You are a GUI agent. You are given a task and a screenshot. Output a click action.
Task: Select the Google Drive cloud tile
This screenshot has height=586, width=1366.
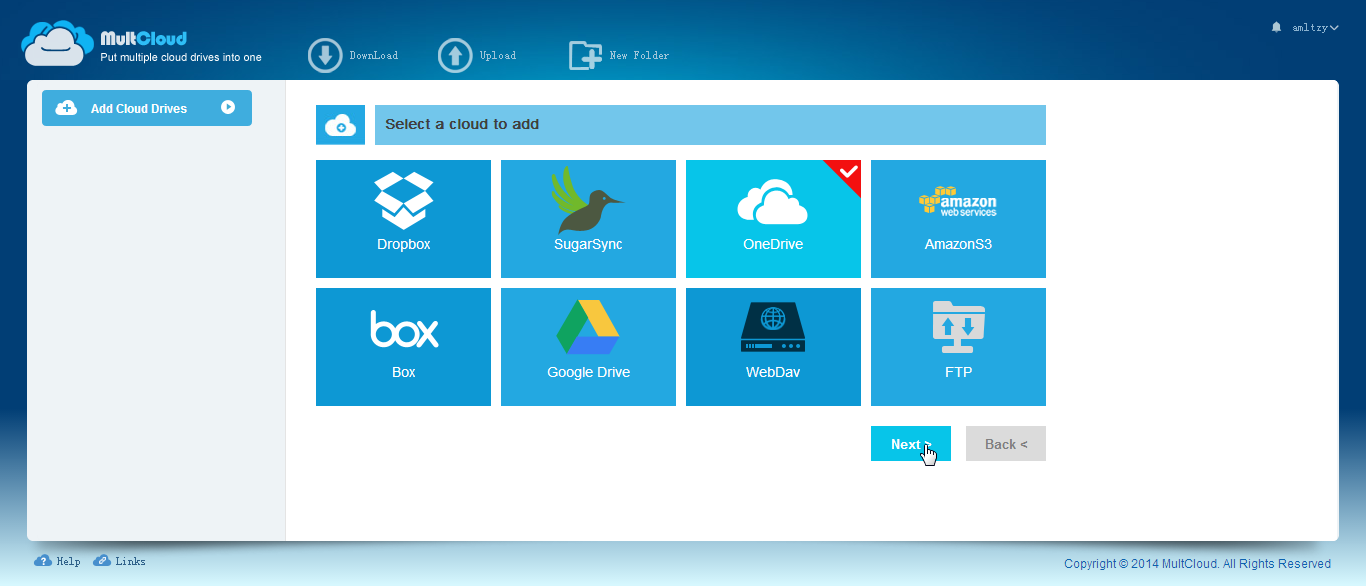click(588, 347)
